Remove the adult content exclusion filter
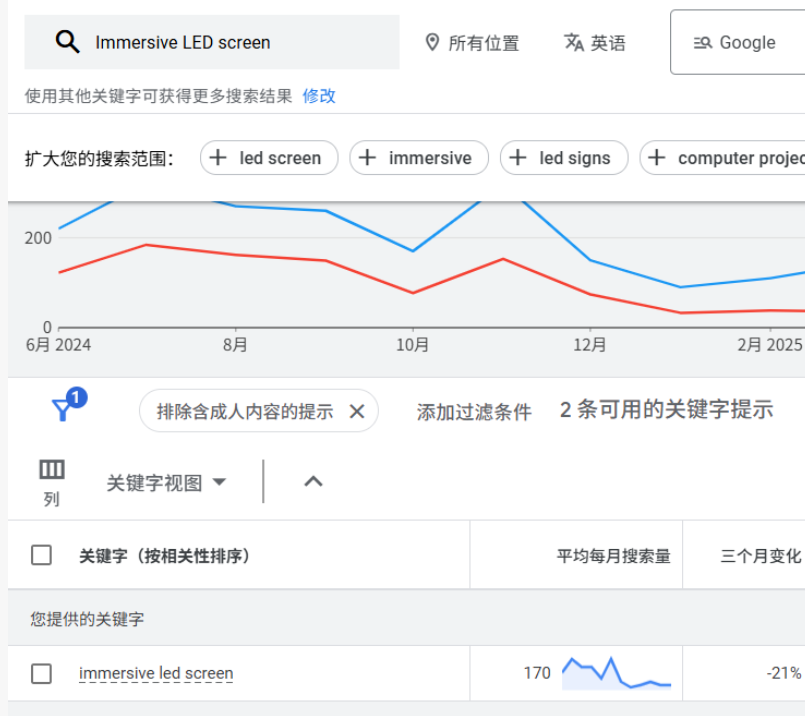The height and width of the screenshot is (716, 805). pos(357,411)
